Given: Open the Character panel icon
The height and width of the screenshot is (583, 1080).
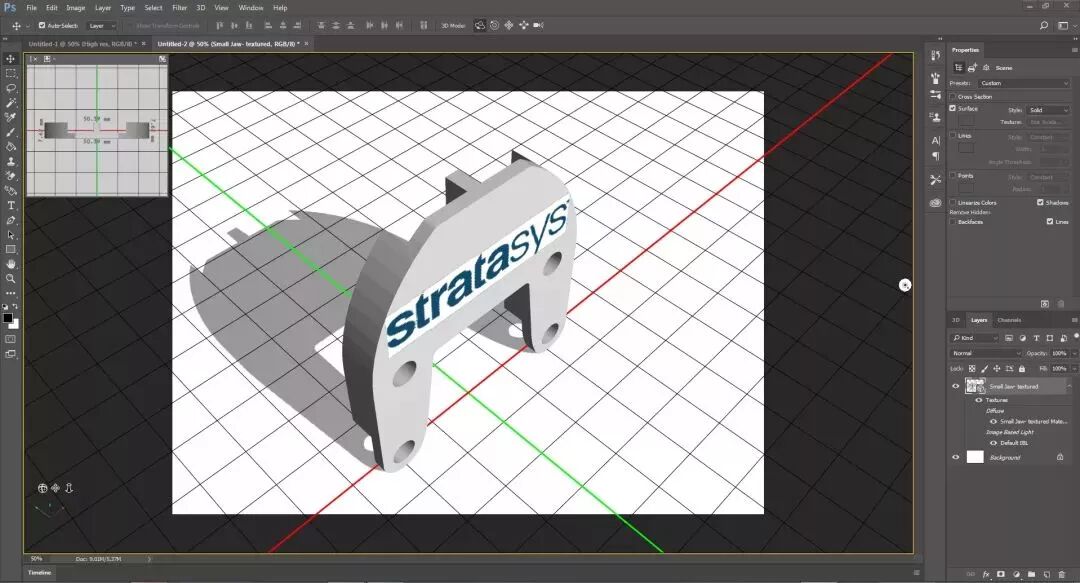Looking at the screenshot, I should pyautogui.click(x=935, y=141).
